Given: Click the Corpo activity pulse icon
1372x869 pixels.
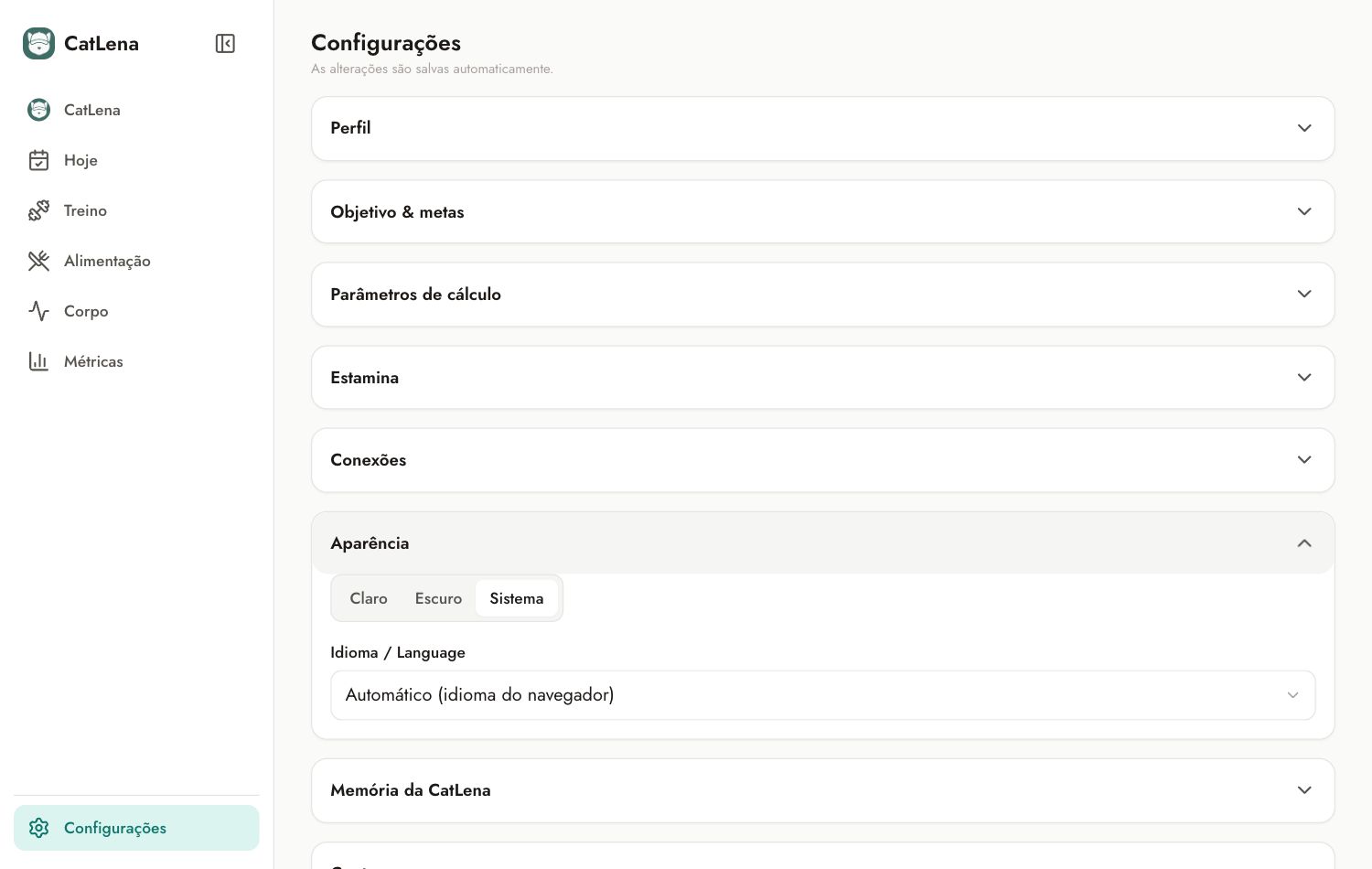Looking at the screenshot, I should coord(38,311).
